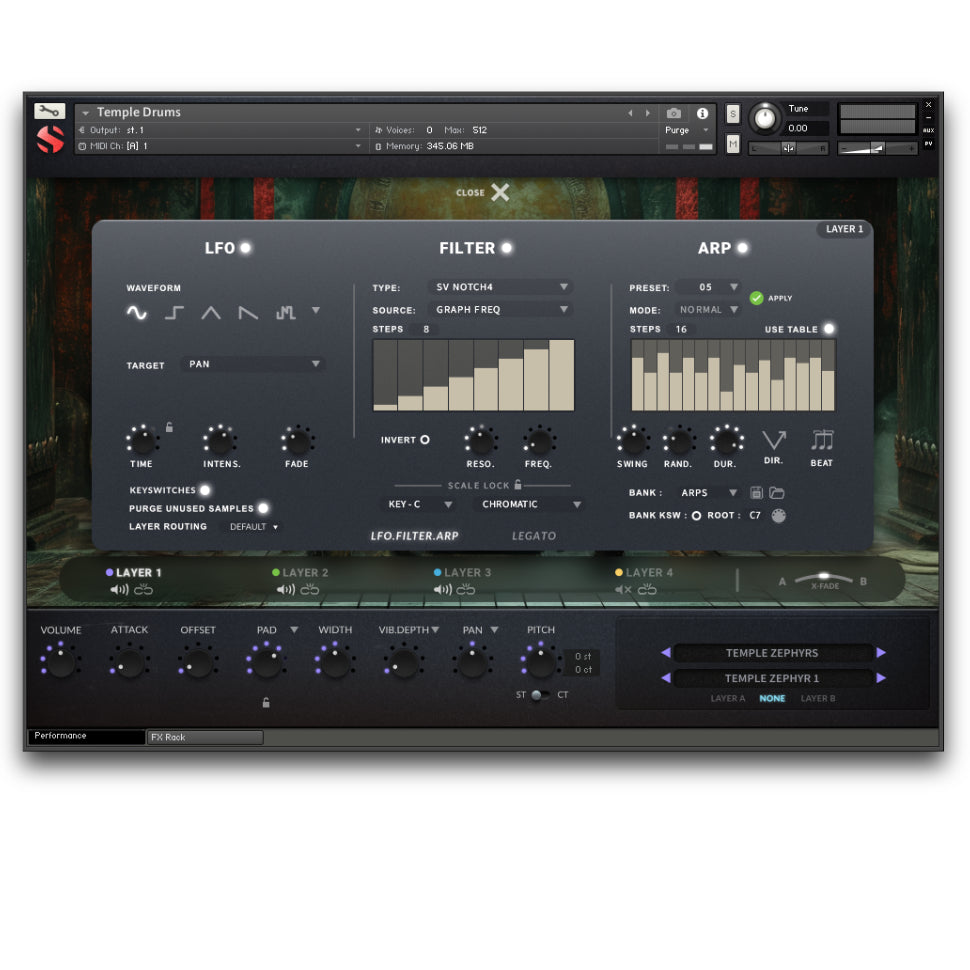Open the filter TYPE dropdown showing SV NOTCH4
This screenshot has width=970, height=970.
pos(500,287)
